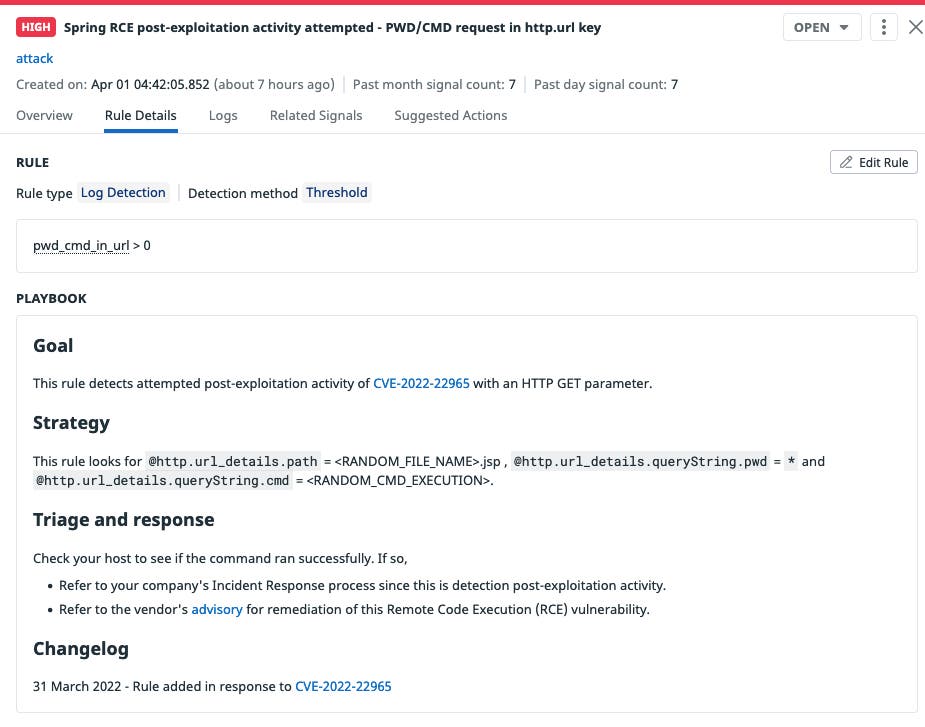Screen dimensions: 925x727
Task: Open the Logs tab
Action: pos(222,115)
